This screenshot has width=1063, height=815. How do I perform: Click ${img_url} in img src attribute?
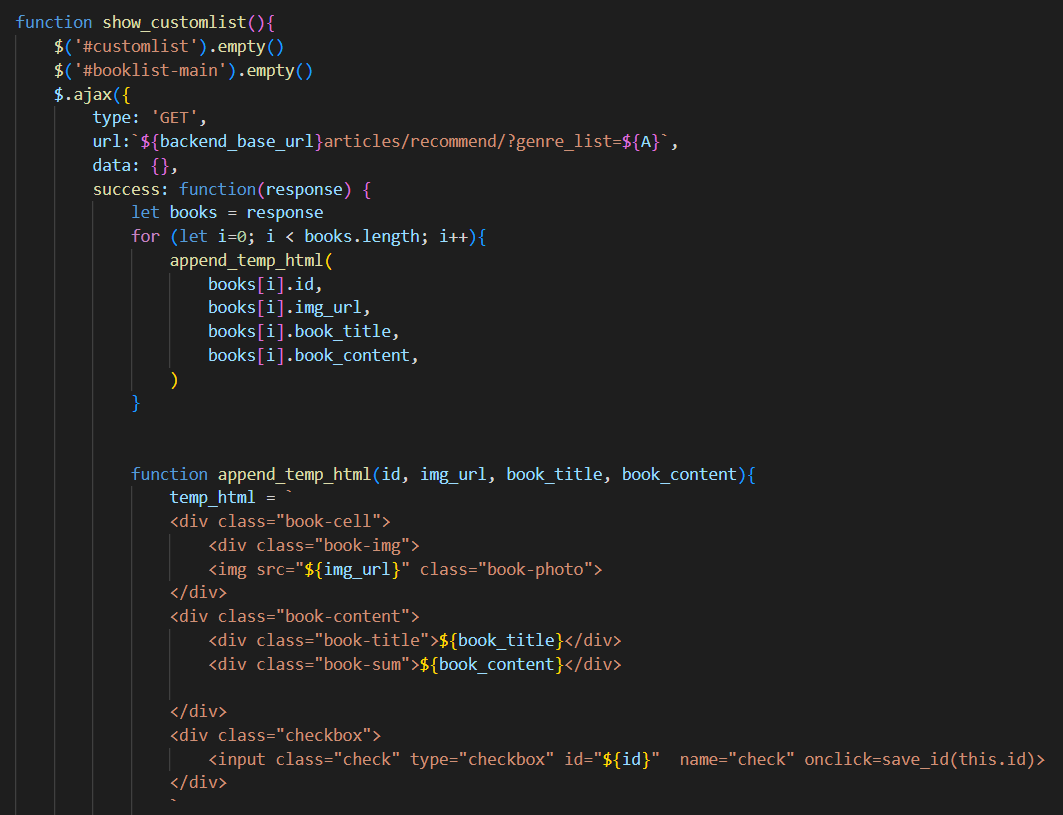coord(353,569)
